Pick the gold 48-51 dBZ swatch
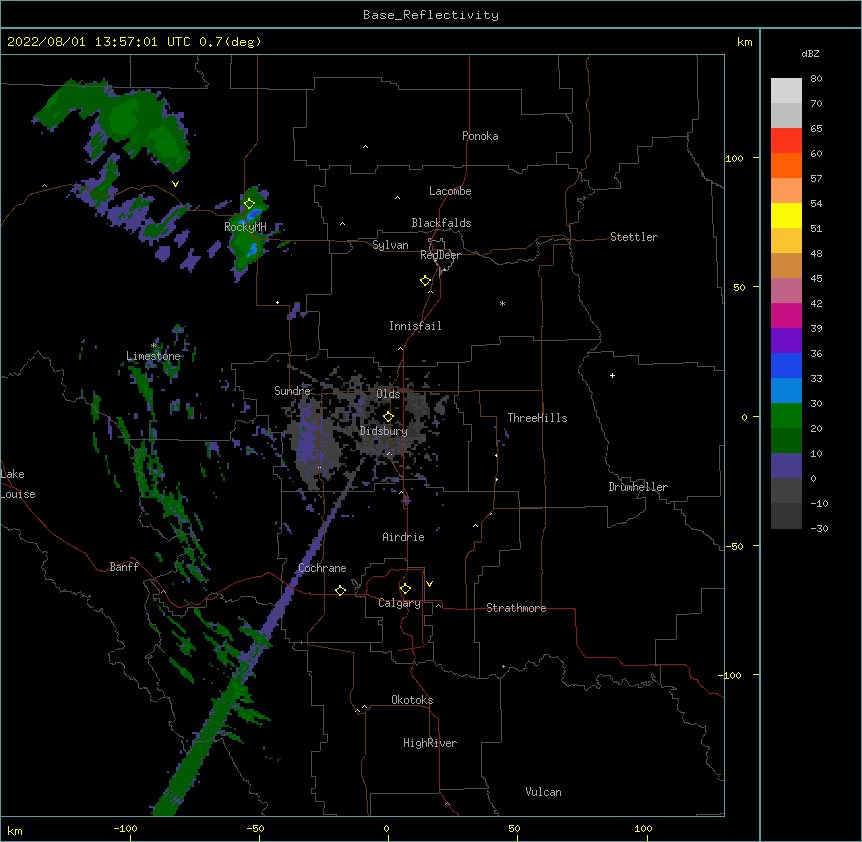 786,240
